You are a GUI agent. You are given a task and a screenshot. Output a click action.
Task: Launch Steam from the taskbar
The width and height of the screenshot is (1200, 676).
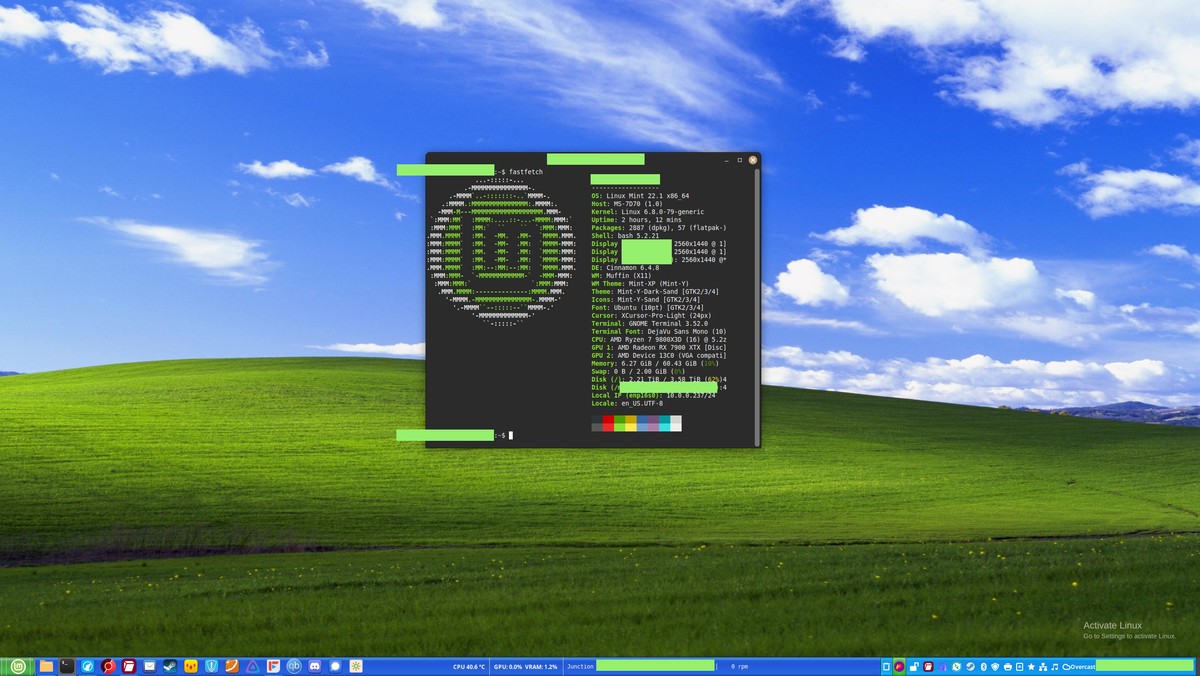click(x=170, y=666)
